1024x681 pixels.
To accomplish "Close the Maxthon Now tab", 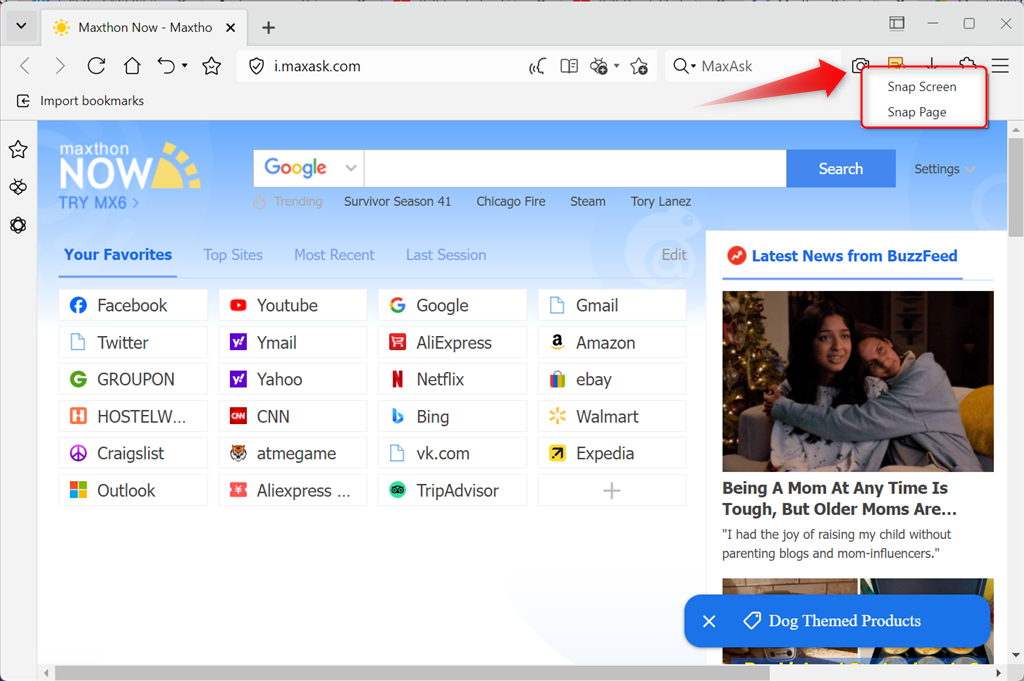I will 231,27.
